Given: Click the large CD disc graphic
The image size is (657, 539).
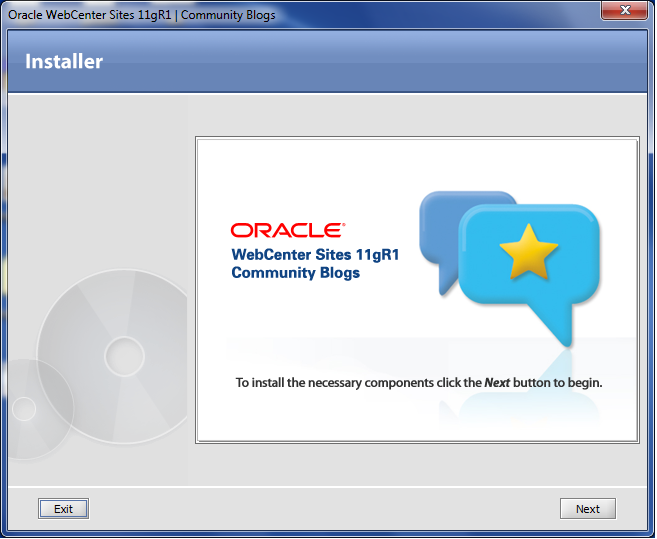Looking at the screenshot, I should (x=113, y=356).
